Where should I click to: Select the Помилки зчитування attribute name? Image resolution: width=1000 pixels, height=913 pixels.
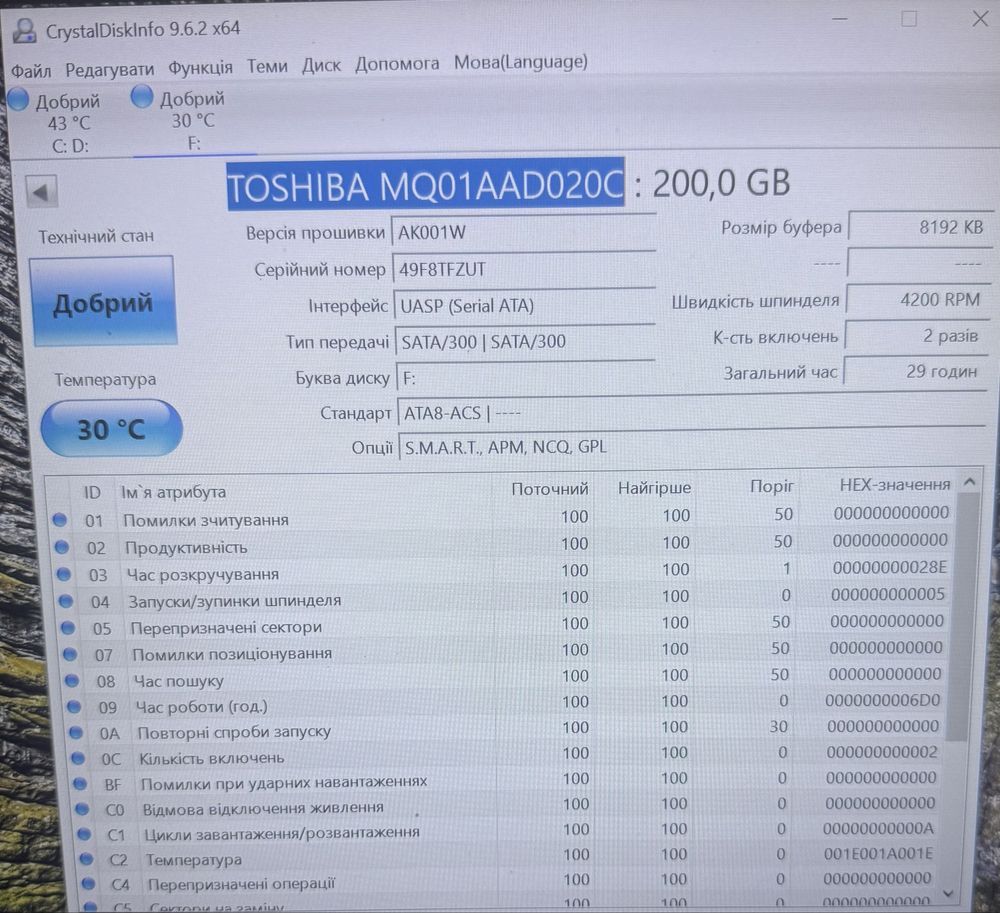(x=205, y=520)
